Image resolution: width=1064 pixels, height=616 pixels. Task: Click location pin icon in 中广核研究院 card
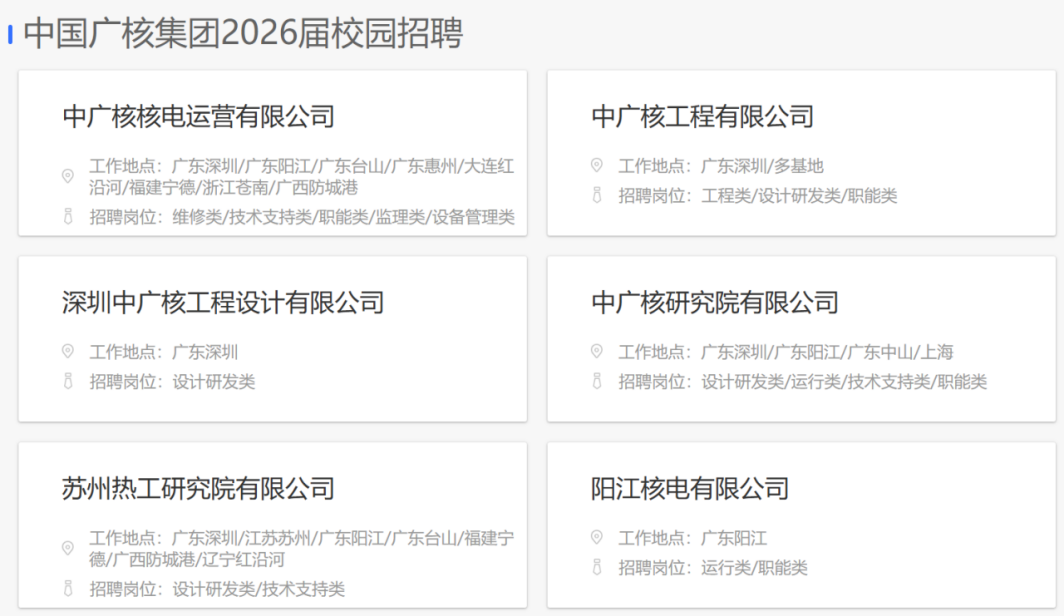[596, 351]
